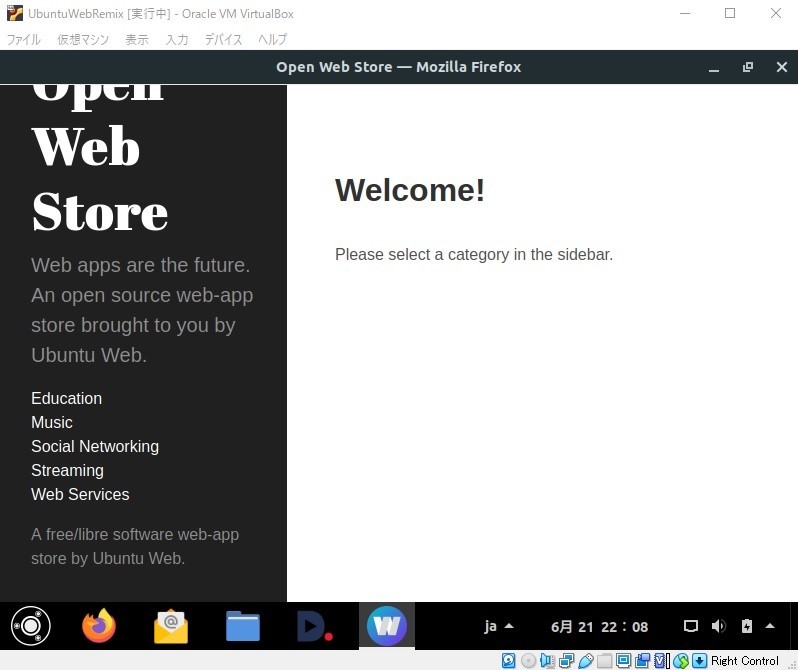Screen dimensions: 798x670
Task: Open the Music category
Action: coord(52,422)
